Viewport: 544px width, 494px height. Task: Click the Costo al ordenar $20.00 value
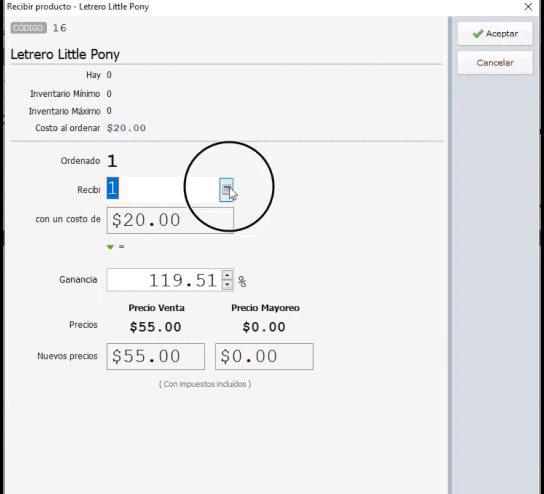click(x=126, y=128)
